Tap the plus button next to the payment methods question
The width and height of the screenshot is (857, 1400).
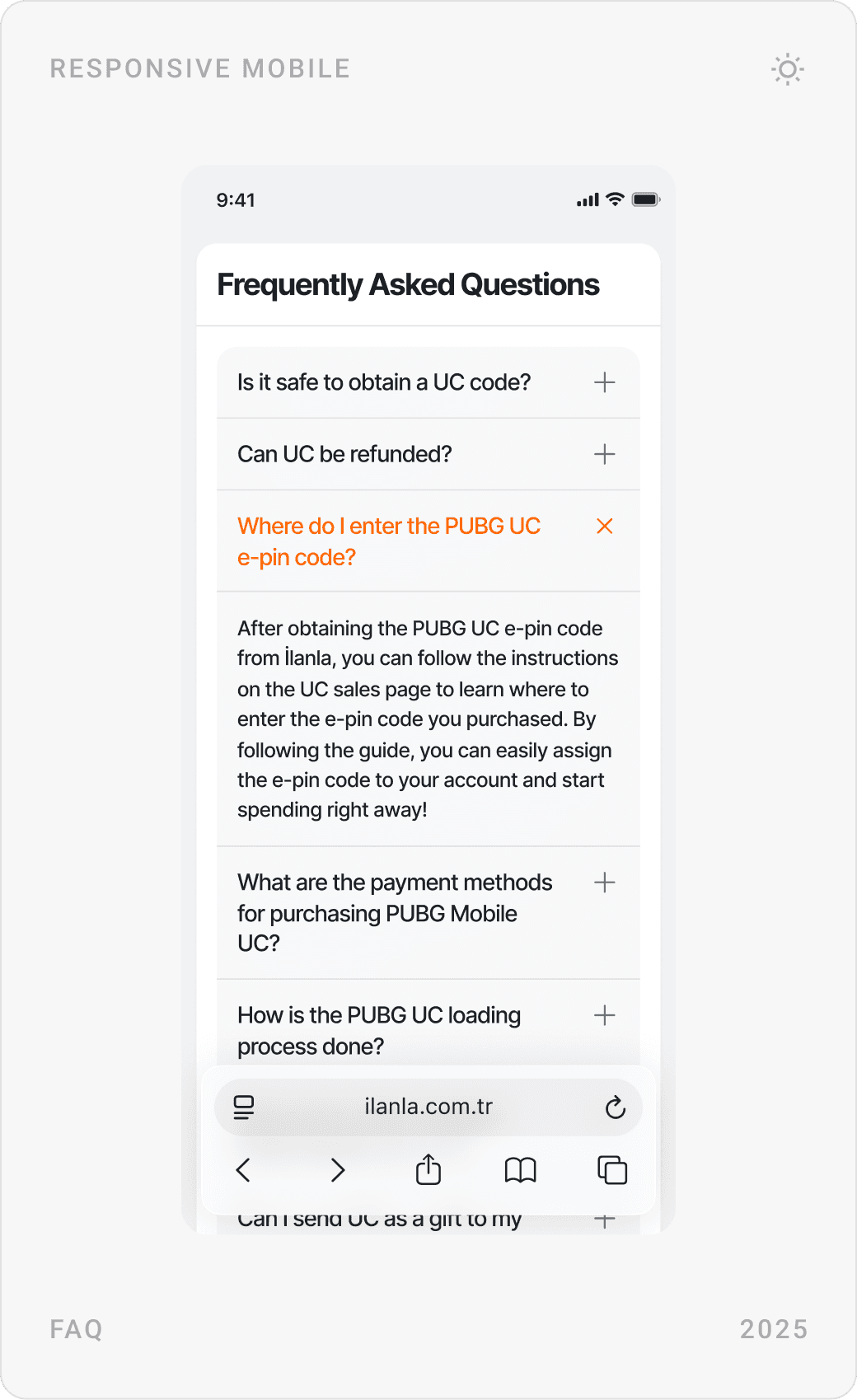[x=604, y=883]
